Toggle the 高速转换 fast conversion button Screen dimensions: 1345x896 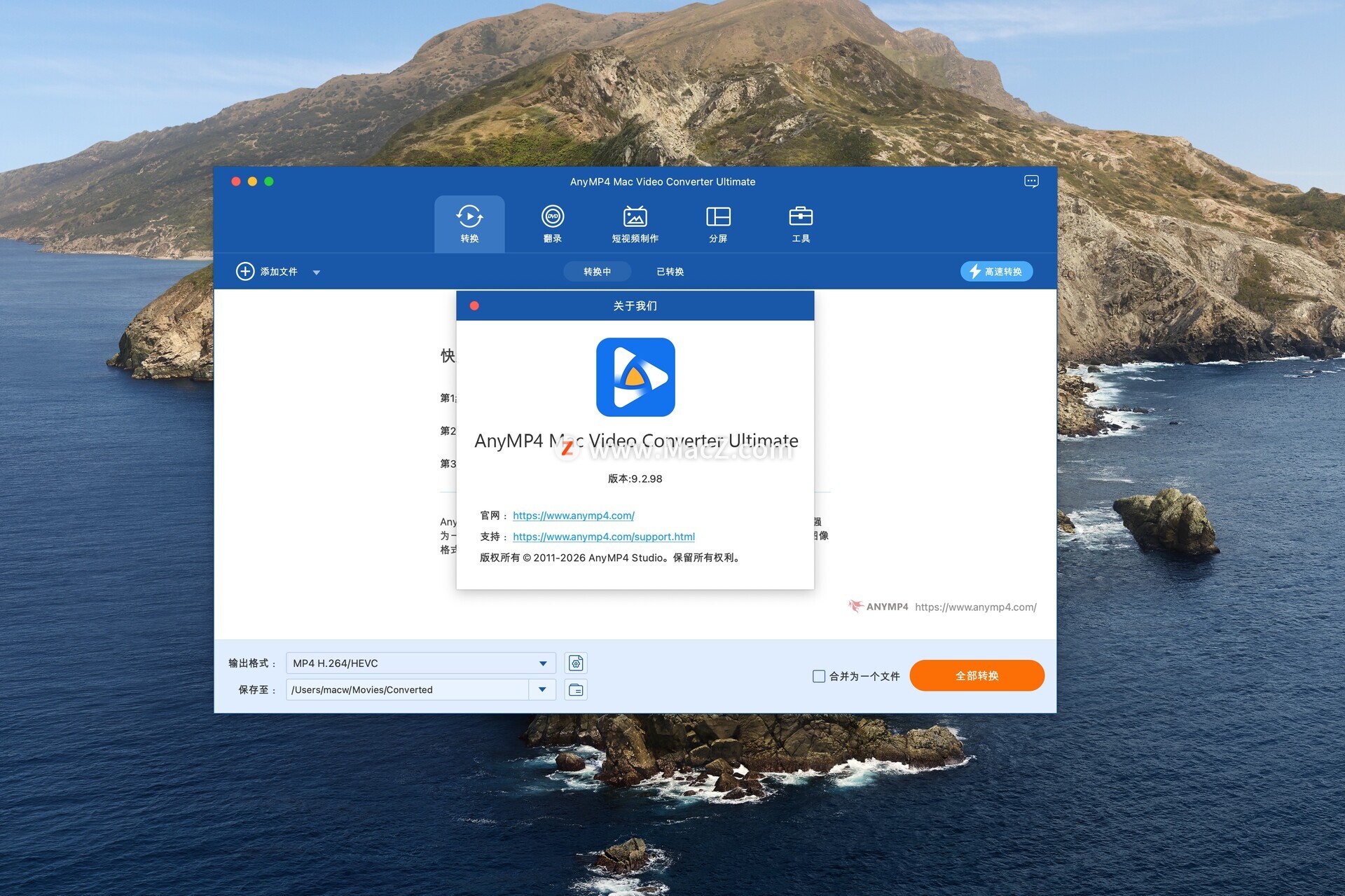(996, 272)
